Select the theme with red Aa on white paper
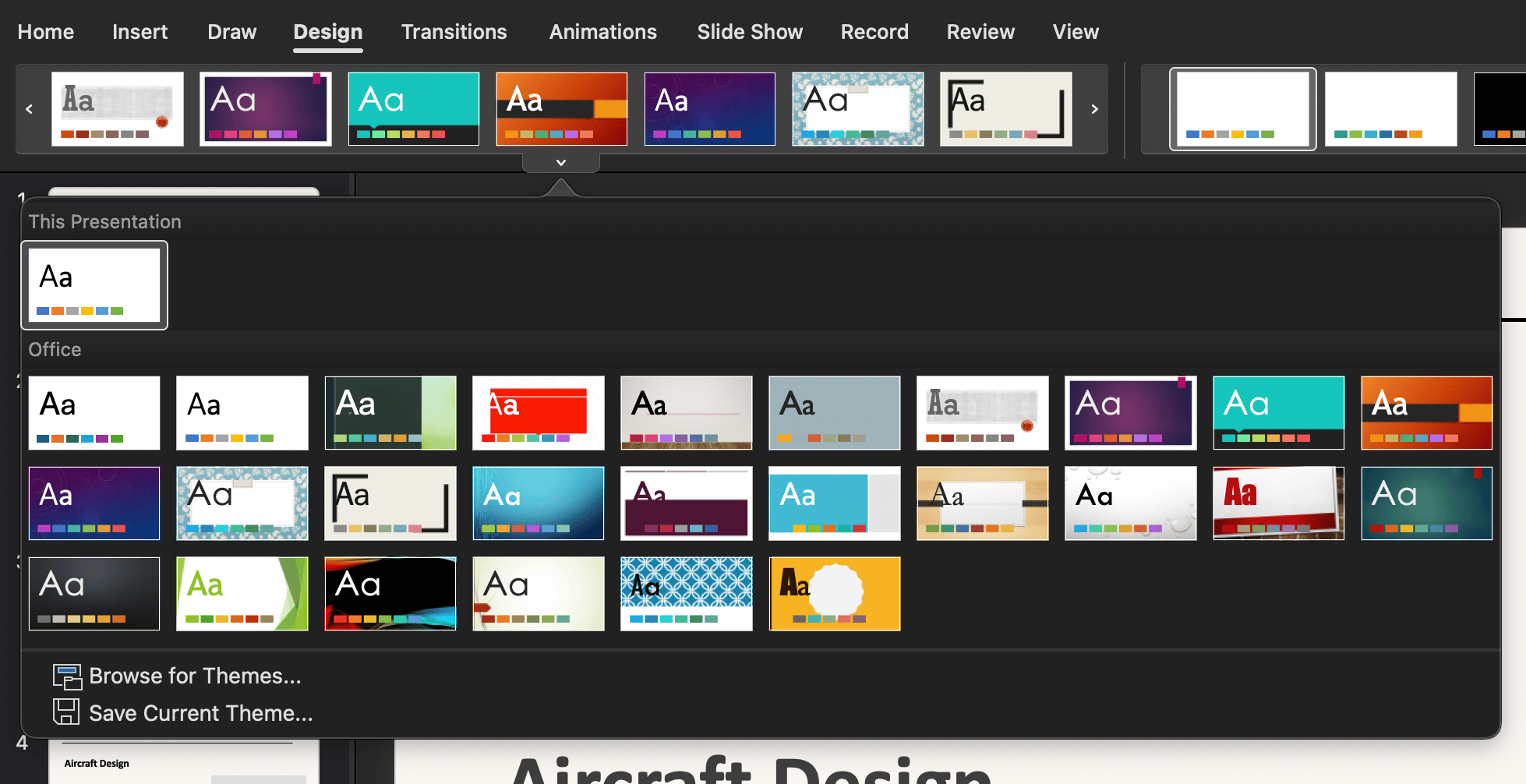This screenshot has width=1526, height=784. click(1279, 503)
